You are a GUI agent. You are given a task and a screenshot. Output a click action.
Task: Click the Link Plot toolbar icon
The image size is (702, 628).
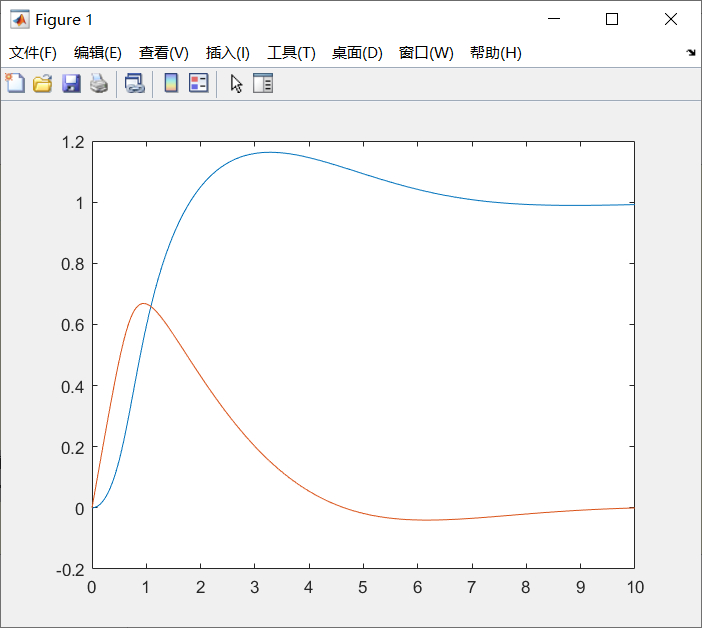[135, 83]
